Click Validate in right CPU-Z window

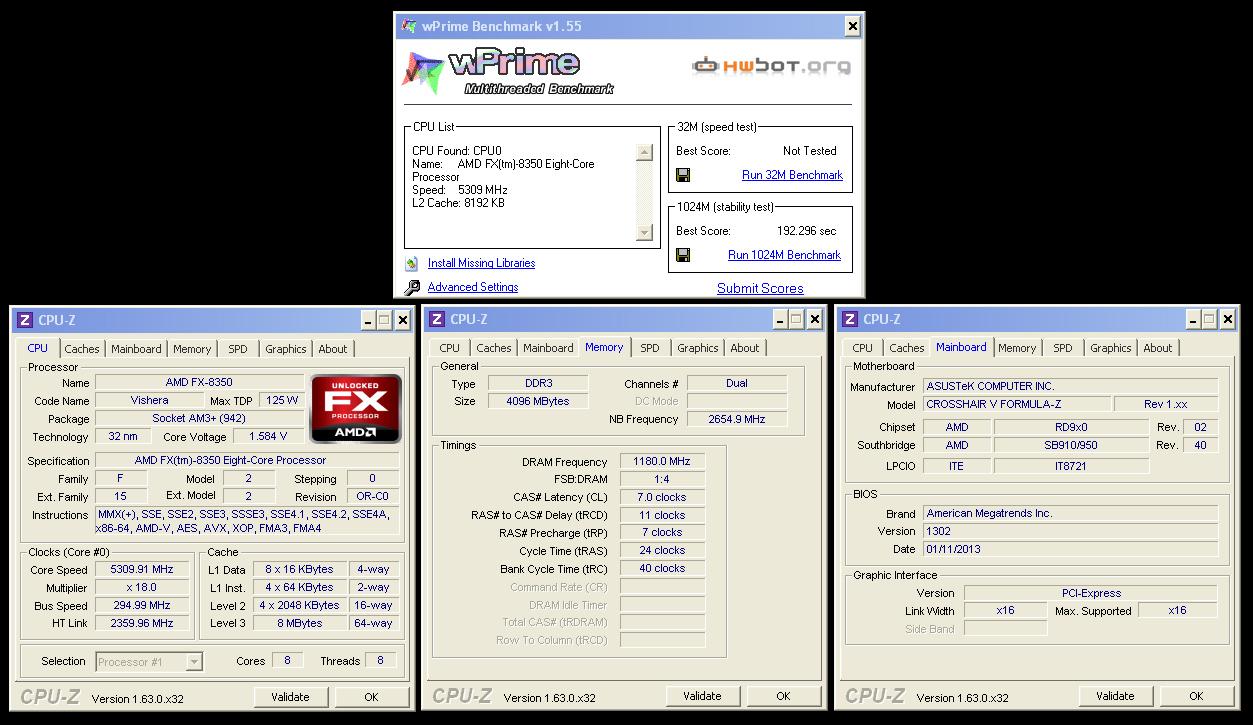[1116, 696]
